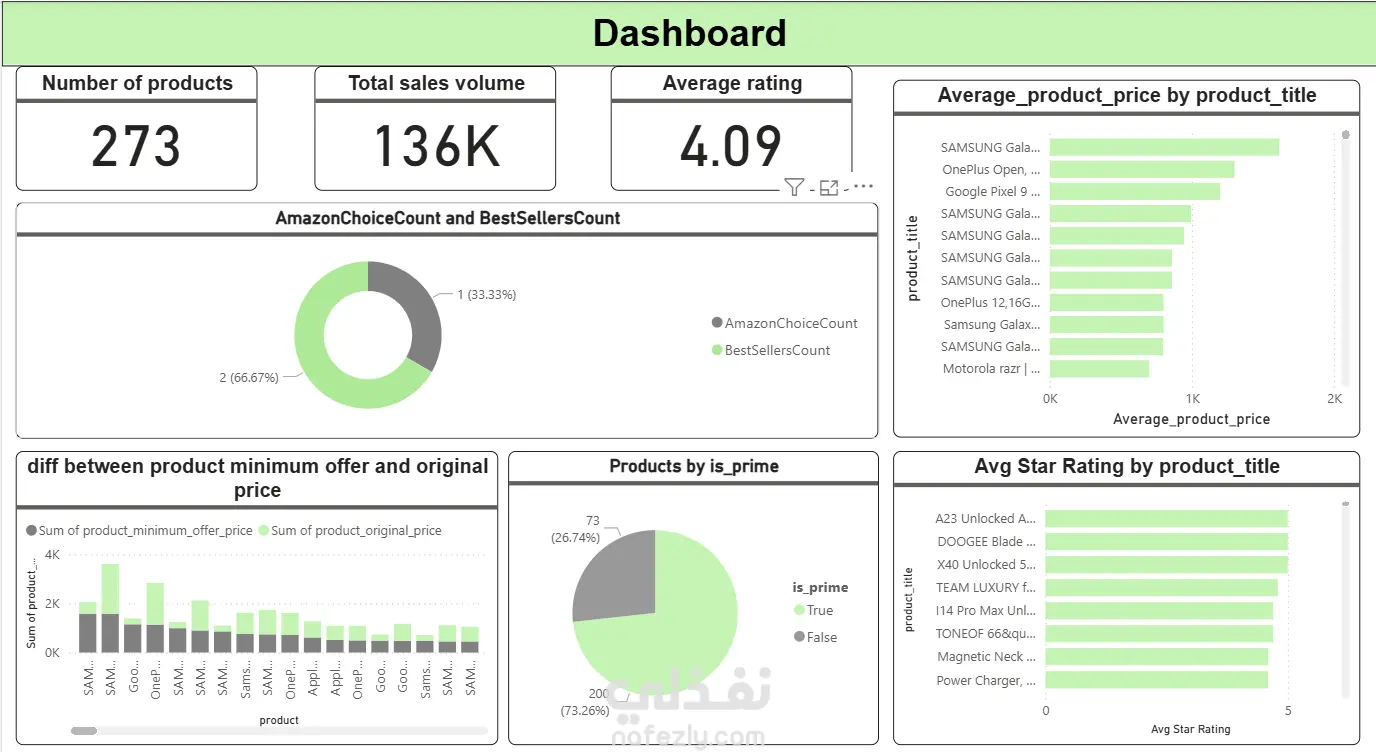This screenshot has height=752, width=1376.
Task: Click the 'Products by is_prime' title
Action: (694, 466)
